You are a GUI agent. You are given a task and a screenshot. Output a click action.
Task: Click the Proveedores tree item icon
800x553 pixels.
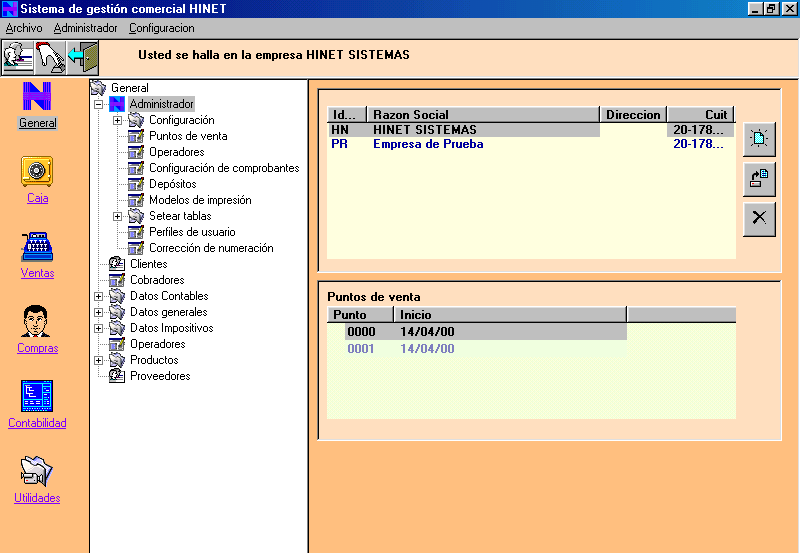click(117, 376)
